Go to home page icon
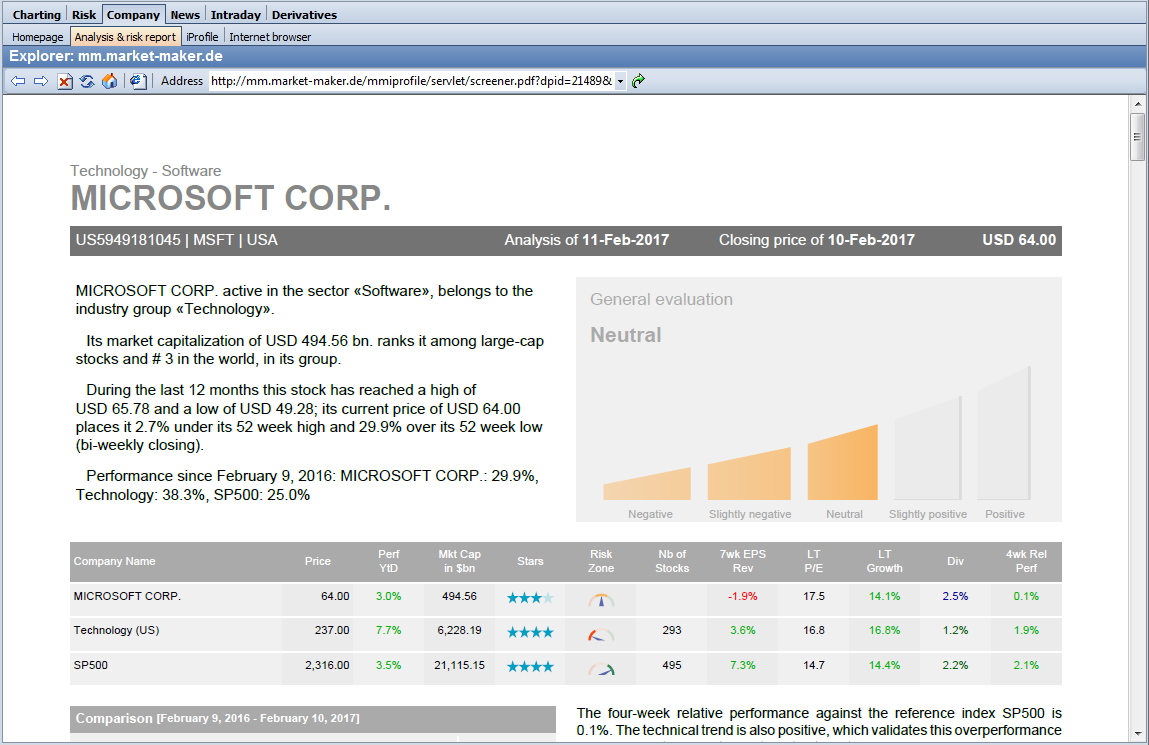This screenshot has width=1149, height=745. [110, 81]
